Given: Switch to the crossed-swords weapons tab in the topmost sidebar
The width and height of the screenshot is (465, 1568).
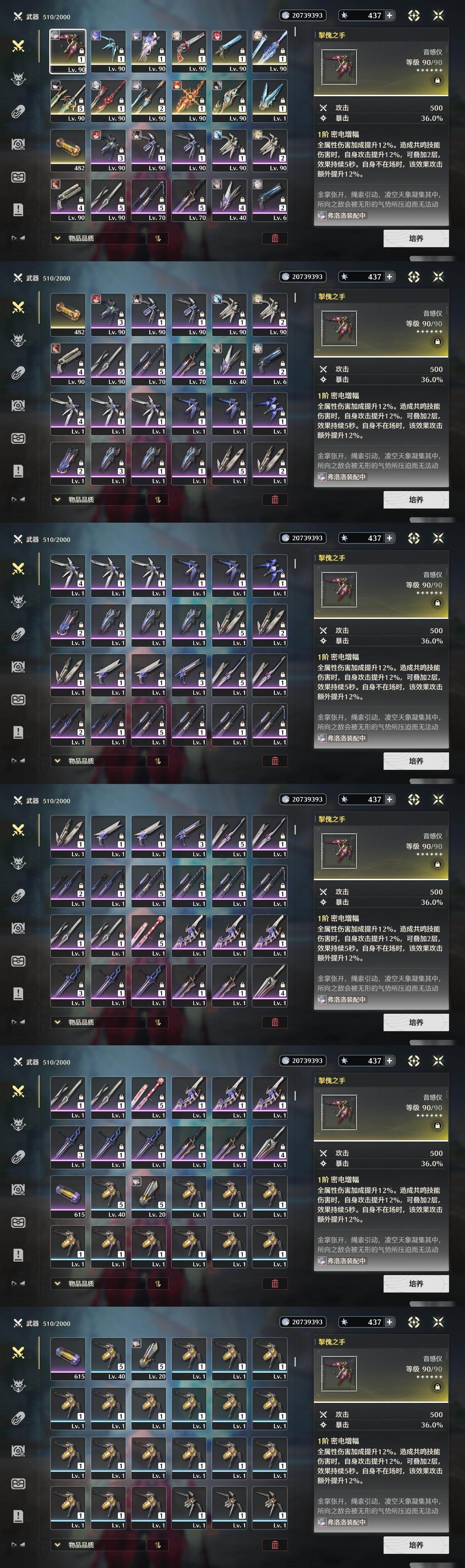Looking at the screenshot, I should pyautogui.click(x=18, y=46).
